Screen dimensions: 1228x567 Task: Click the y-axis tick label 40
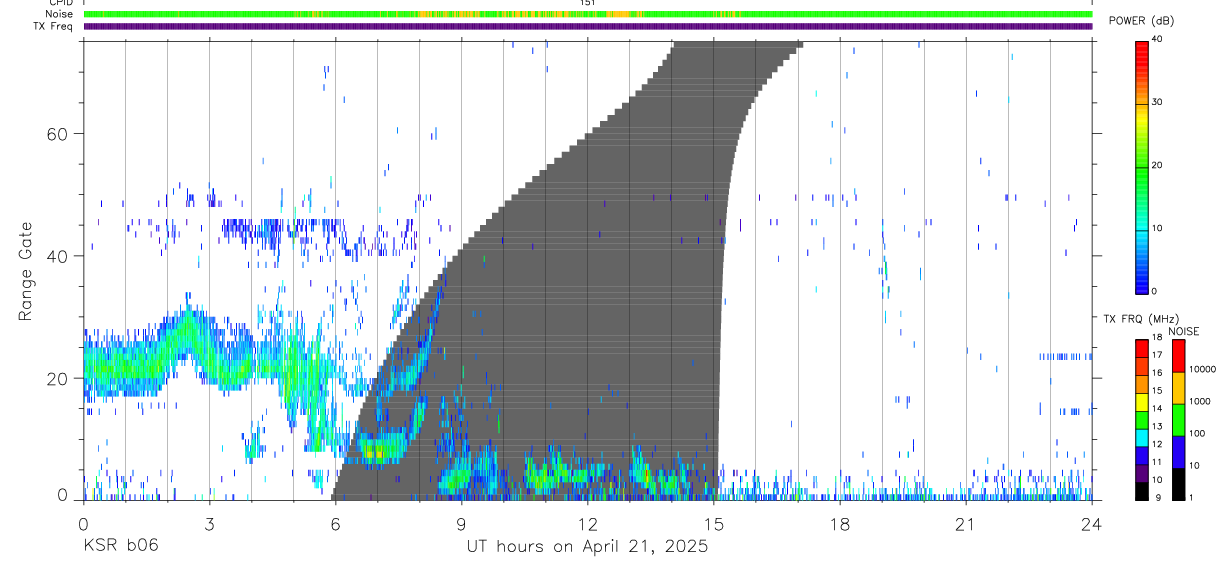tap(59, 256)
